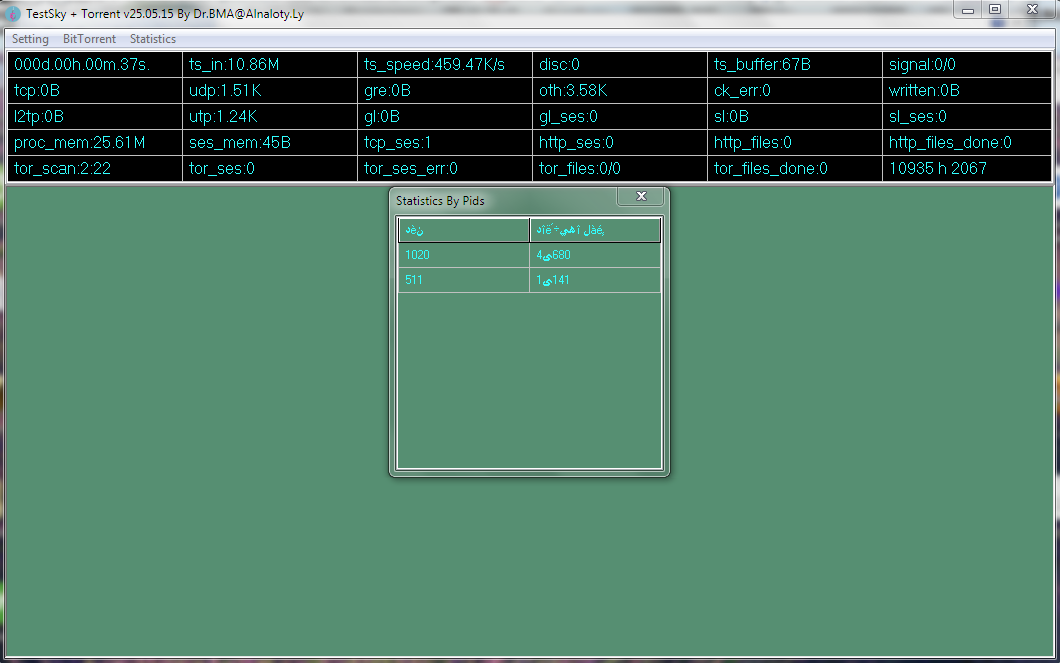The image size is (1060, 663).
Task: Open the Statistics menu
Action: click(153, 39)
